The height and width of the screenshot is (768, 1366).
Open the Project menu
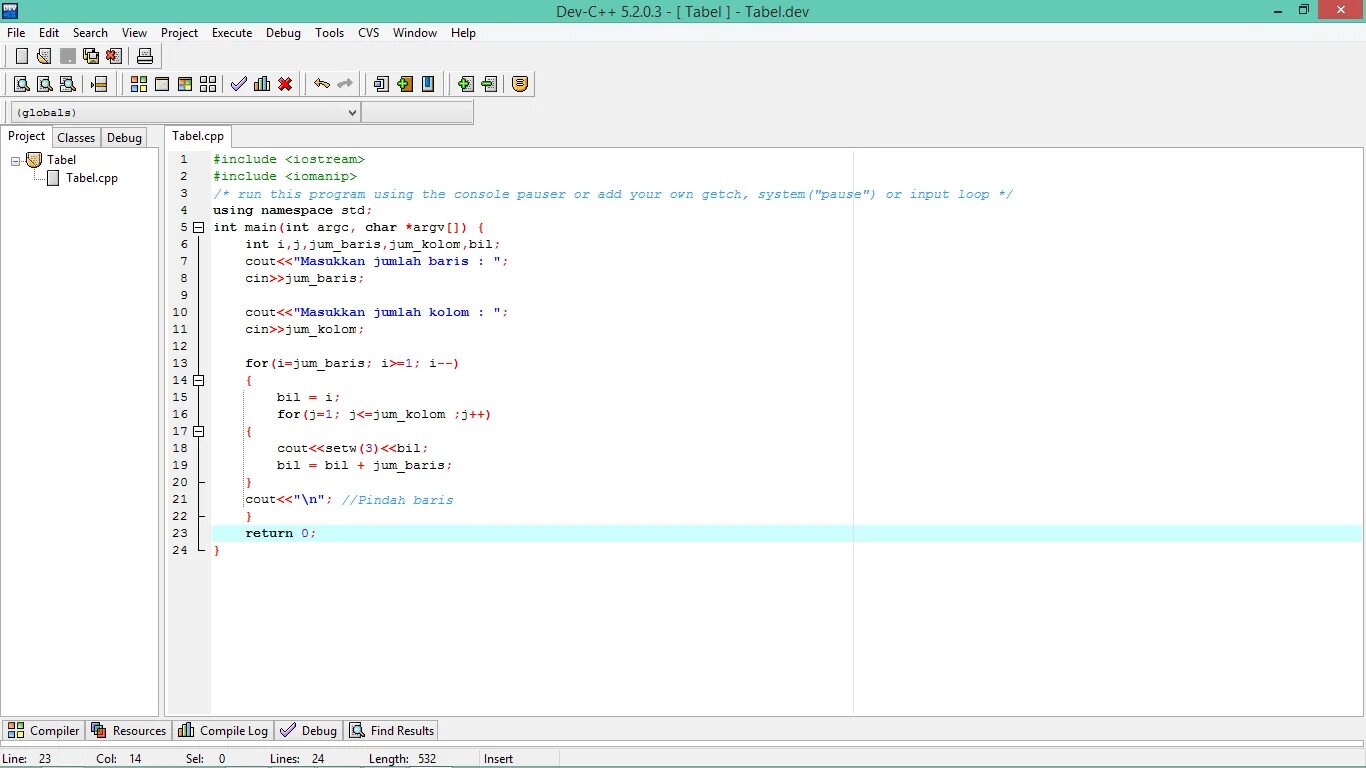coord(180,33)
